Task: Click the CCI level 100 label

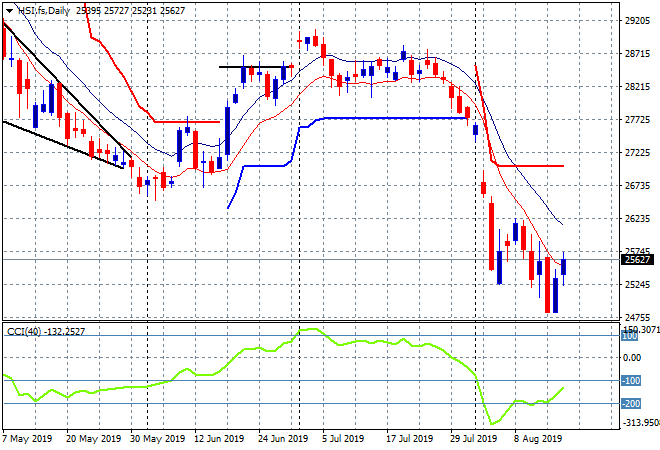Action: click(630, 336)
